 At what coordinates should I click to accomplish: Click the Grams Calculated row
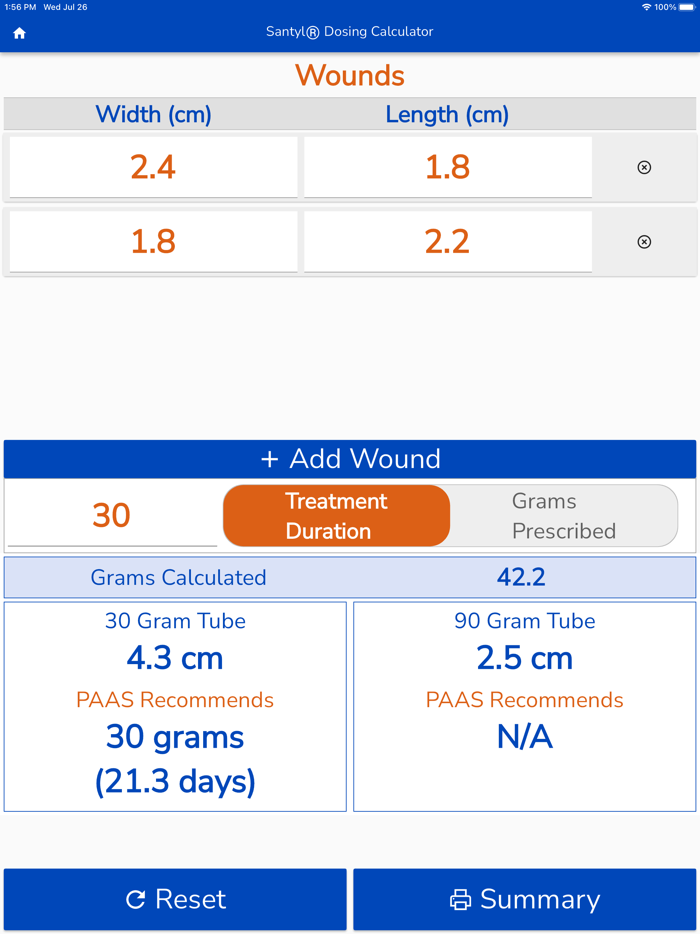click(x=350, y=577)
